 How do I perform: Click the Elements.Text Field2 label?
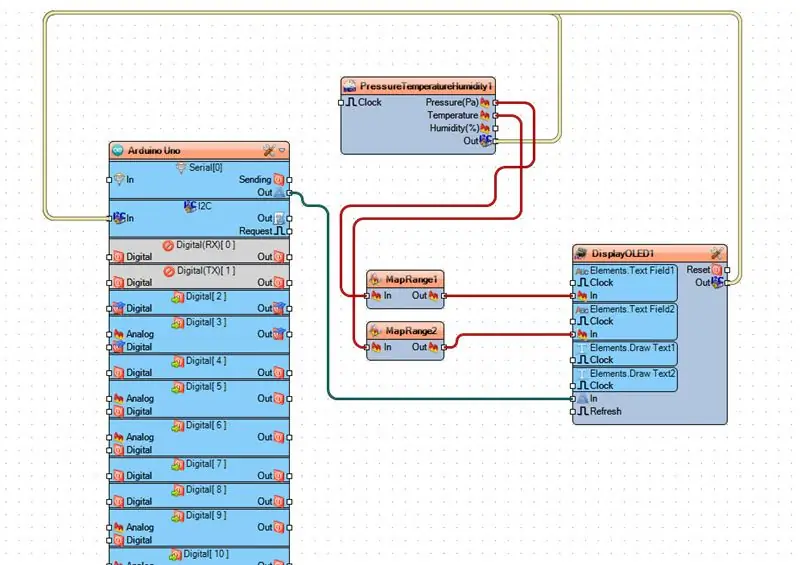632,309
